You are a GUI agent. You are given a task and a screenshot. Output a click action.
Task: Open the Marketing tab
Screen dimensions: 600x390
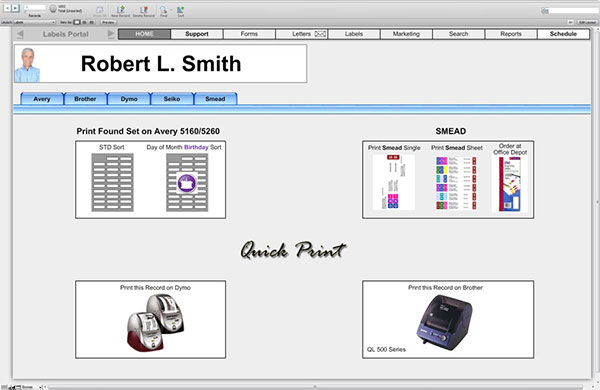point(406,34)
